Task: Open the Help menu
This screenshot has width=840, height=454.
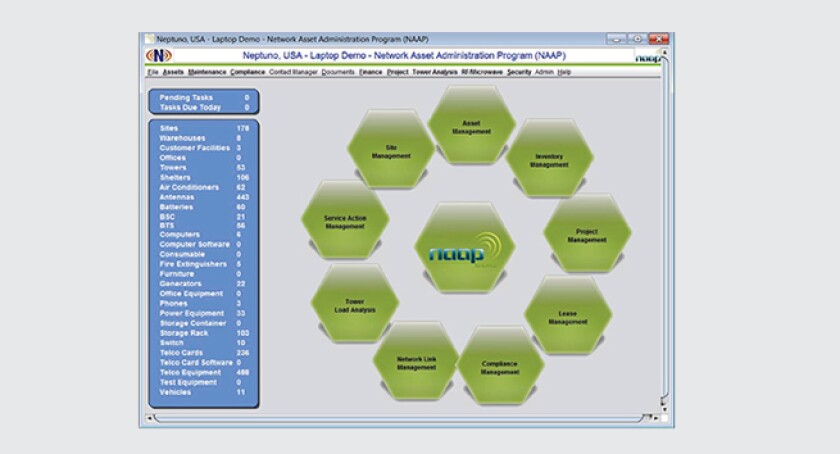Action: click(x=564, y=72)
